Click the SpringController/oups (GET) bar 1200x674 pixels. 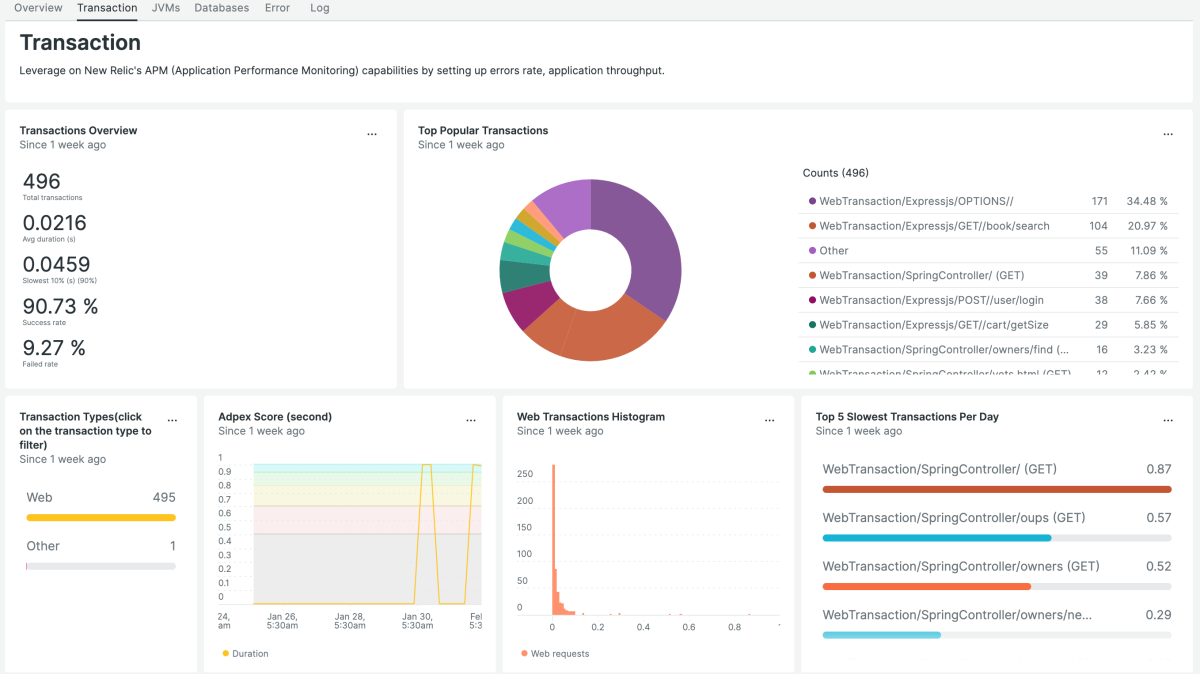click(935, 537)
